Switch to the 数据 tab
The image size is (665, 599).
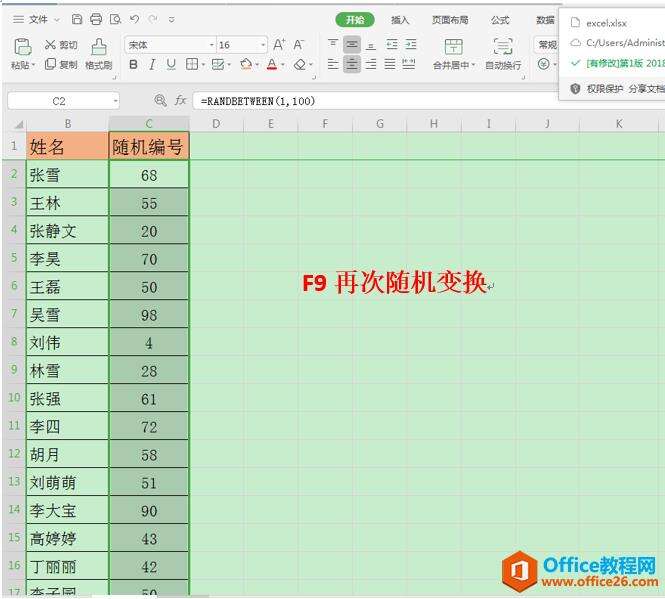pos(545,20)
